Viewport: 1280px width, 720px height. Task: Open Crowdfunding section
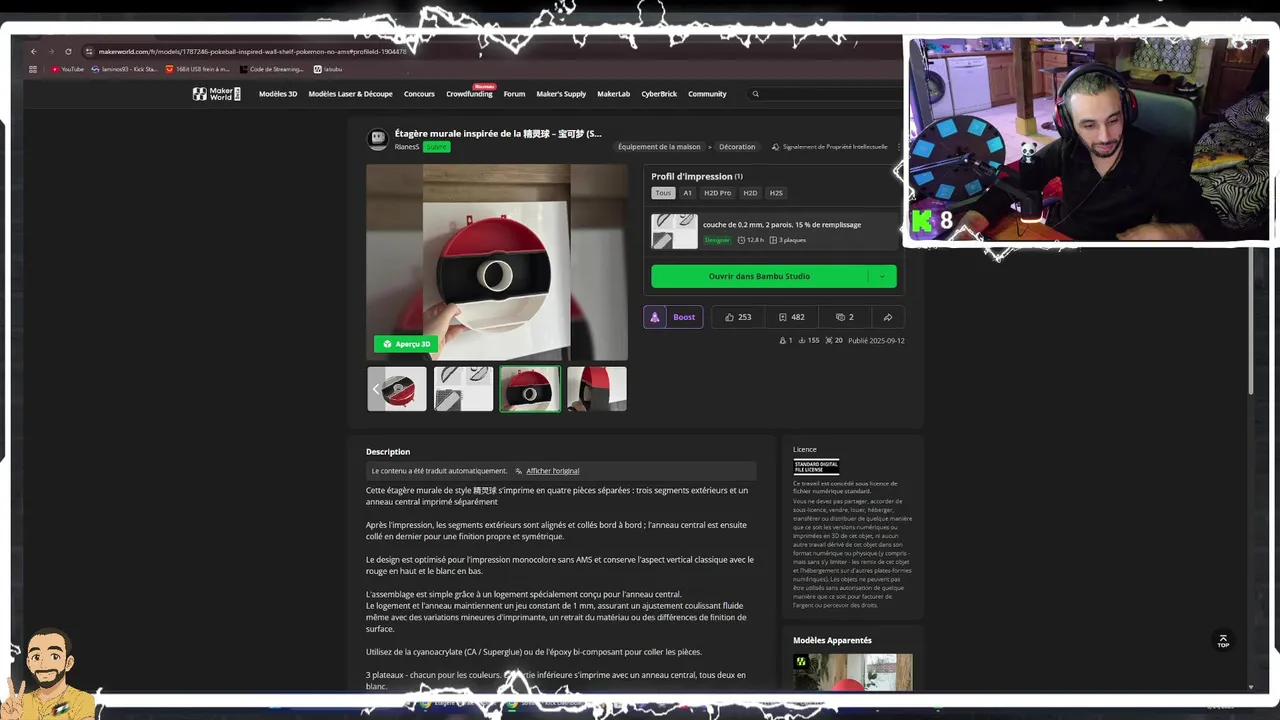[x=469, y=94]
